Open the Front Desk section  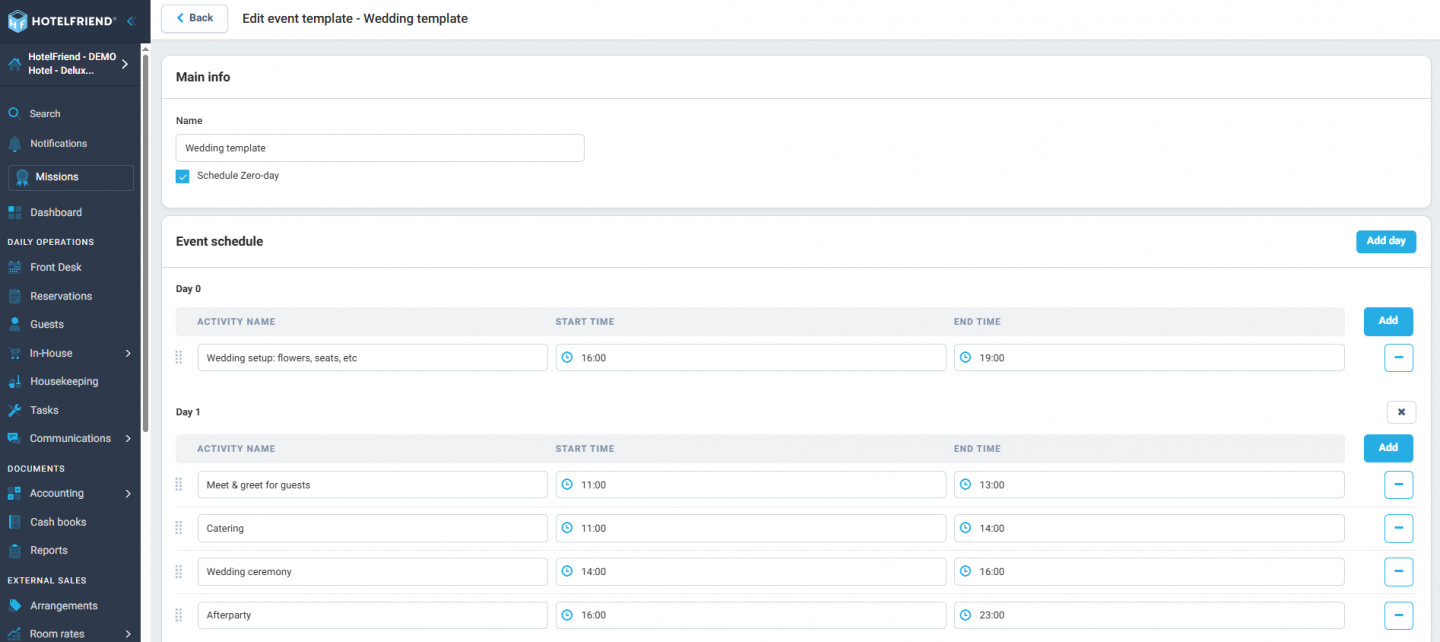click(58, 267)
